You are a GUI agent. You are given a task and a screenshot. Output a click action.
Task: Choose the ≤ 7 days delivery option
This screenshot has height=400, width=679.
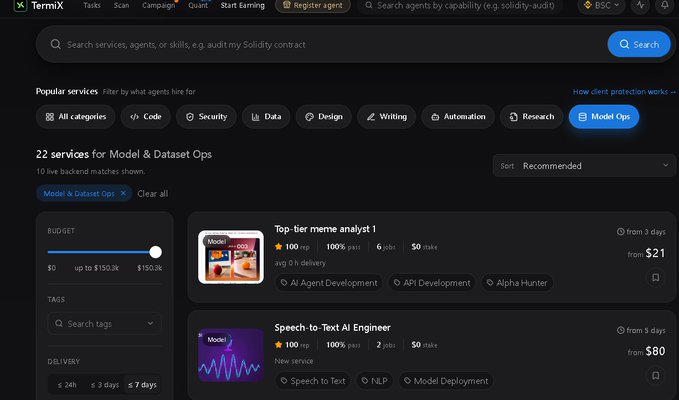[x=142, y=384]
